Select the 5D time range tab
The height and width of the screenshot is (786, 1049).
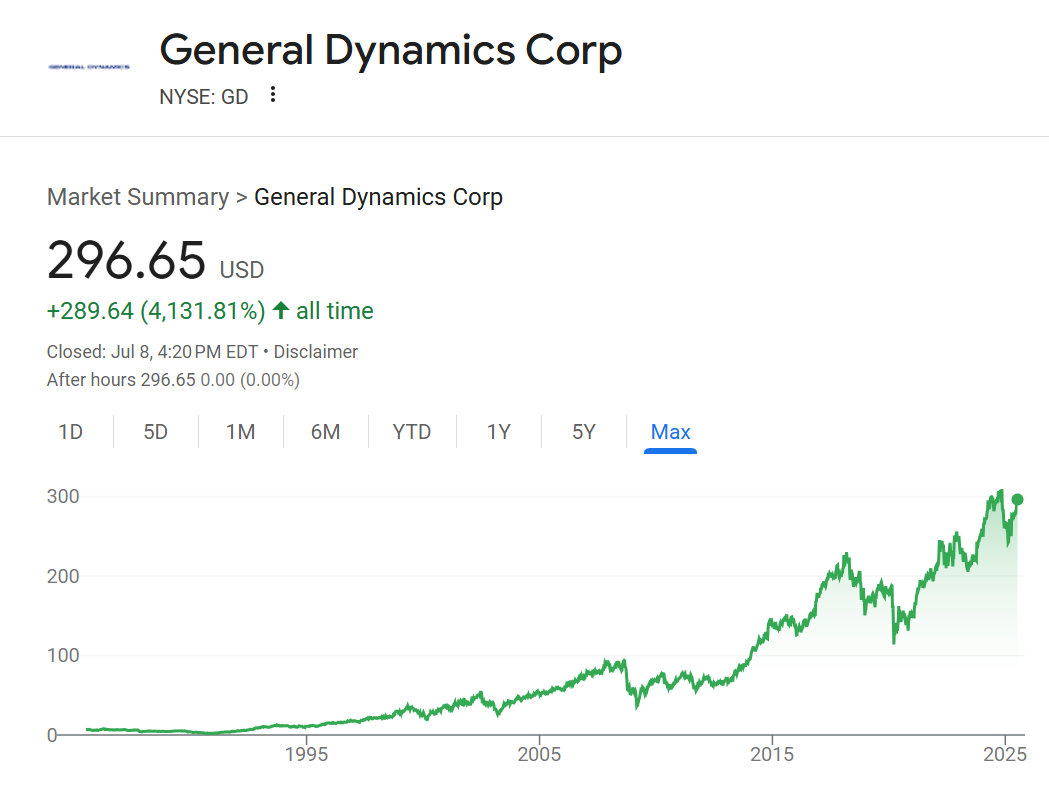coord(155,432)
